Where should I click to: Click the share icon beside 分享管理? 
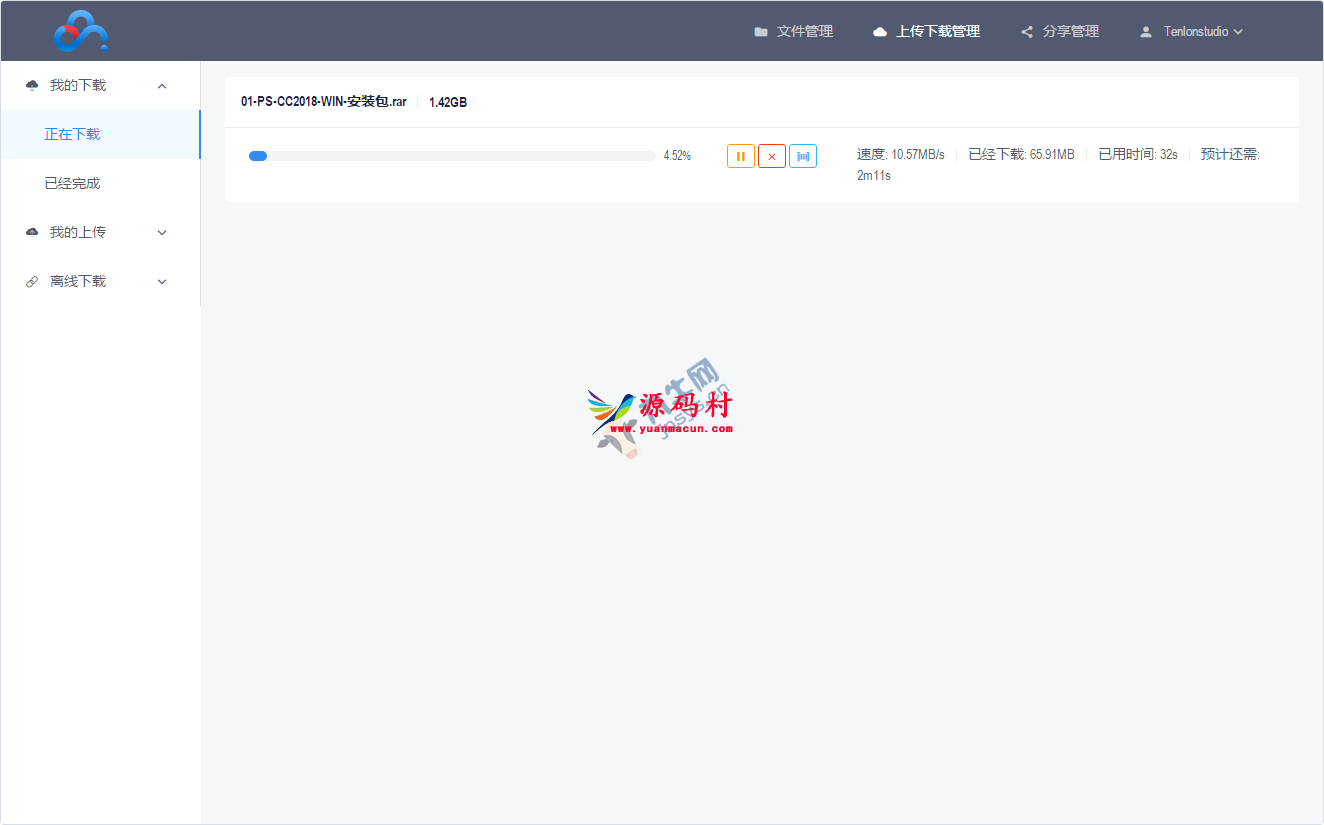point(1027,32)
